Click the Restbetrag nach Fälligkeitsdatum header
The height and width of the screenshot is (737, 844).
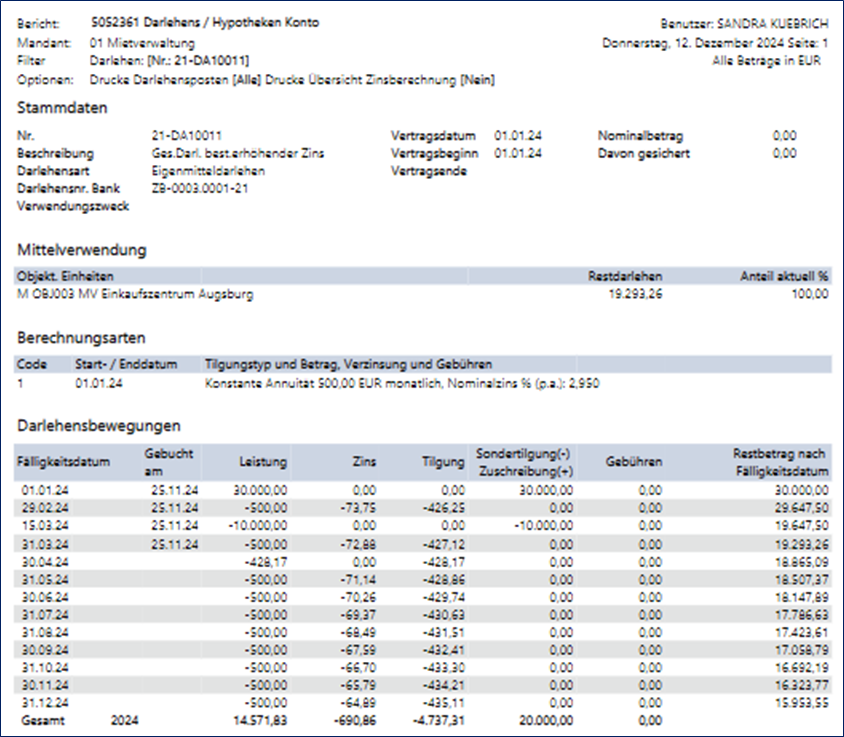pyautogui.click(x=779, y=462)
